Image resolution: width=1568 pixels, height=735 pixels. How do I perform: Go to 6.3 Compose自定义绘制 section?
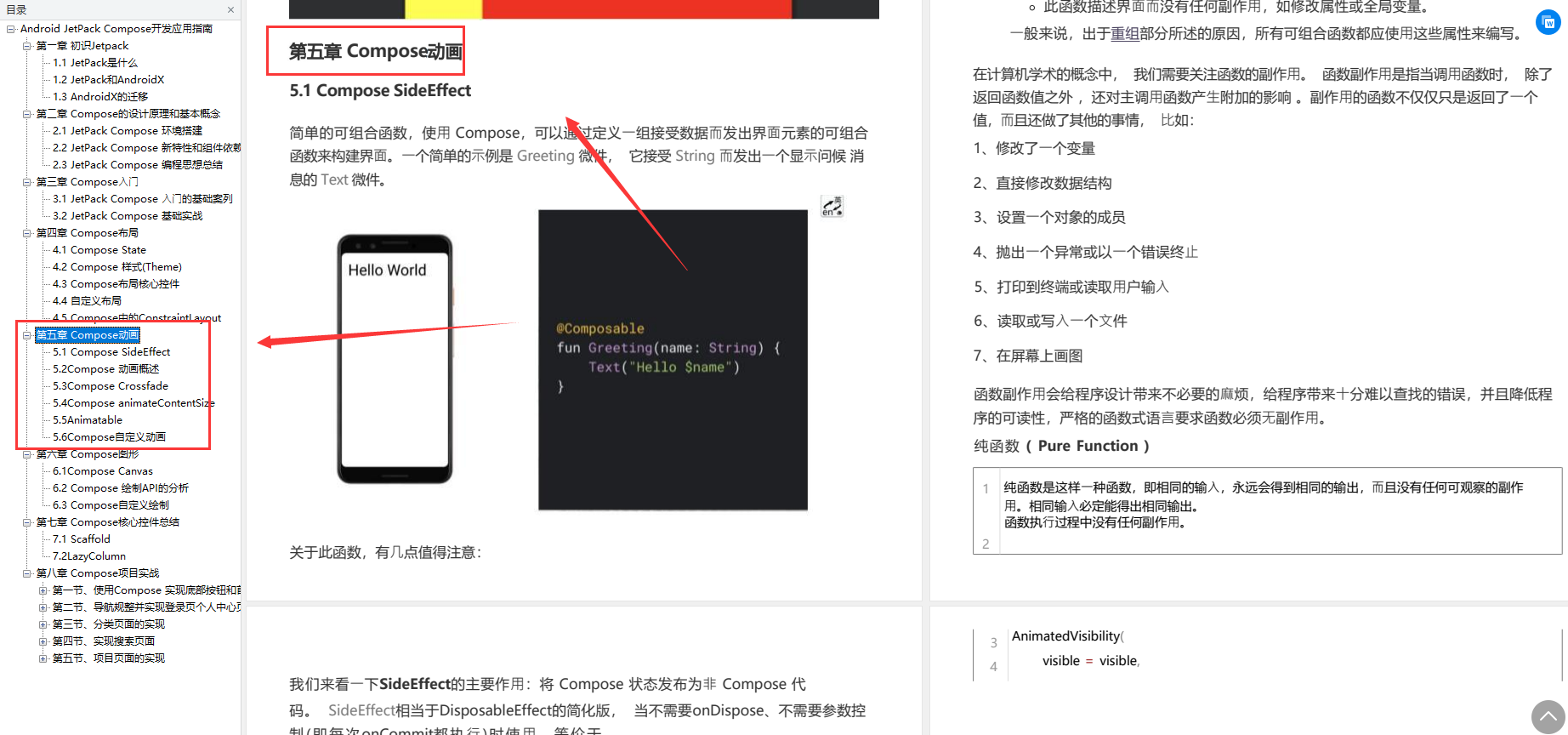click(111, 505)
